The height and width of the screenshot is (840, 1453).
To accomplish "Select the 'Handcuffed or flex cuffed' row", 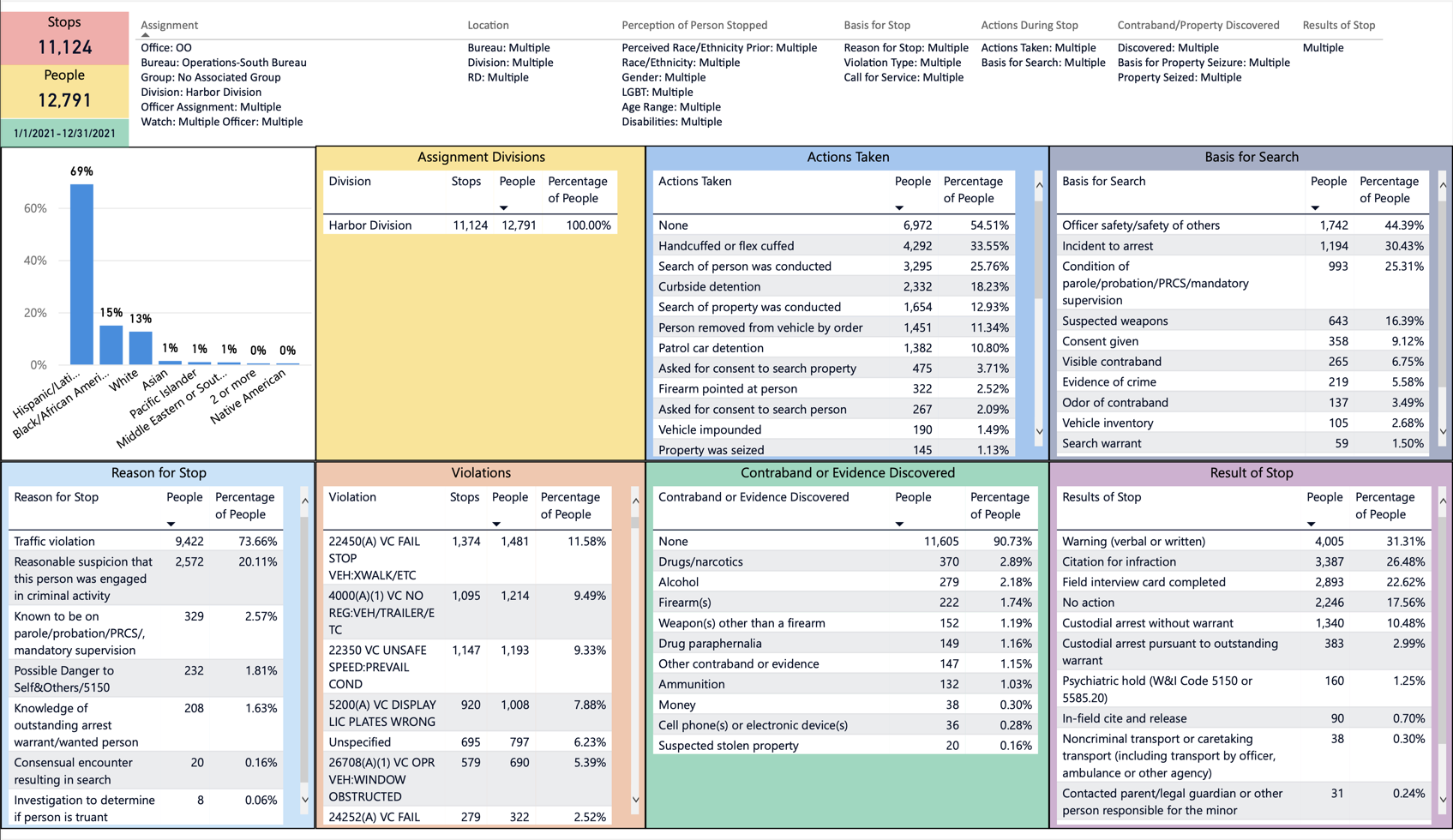I will point(834,246).
